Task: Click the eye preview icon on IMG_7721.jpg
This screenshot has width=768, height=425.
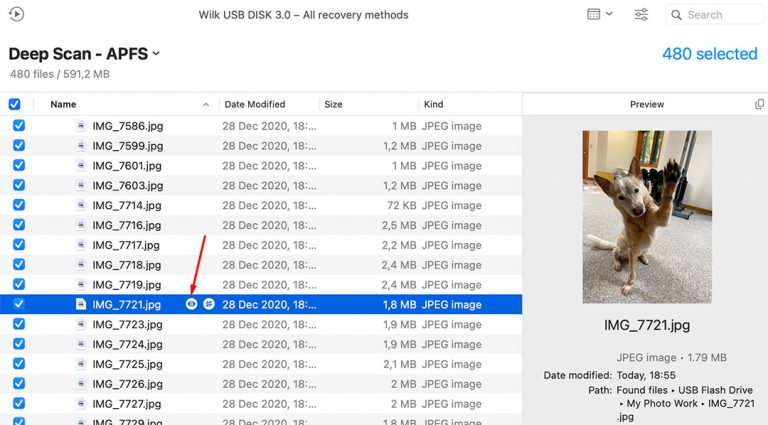Action: [191, 304]
